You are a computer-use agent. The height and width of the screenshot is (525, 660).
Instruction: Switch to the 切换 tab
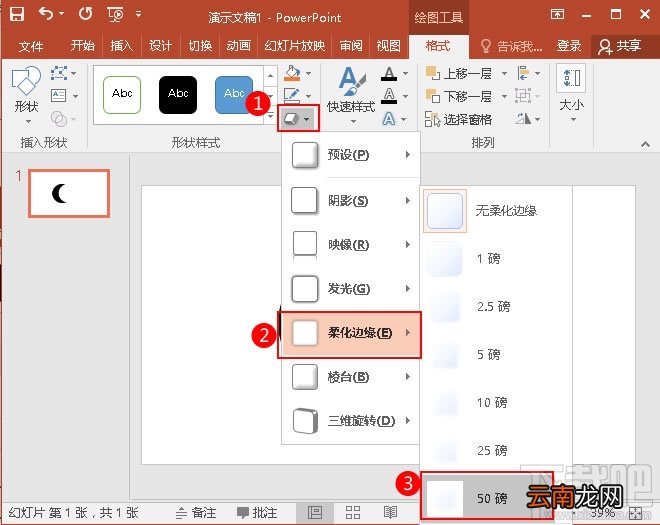pos(200,45)
